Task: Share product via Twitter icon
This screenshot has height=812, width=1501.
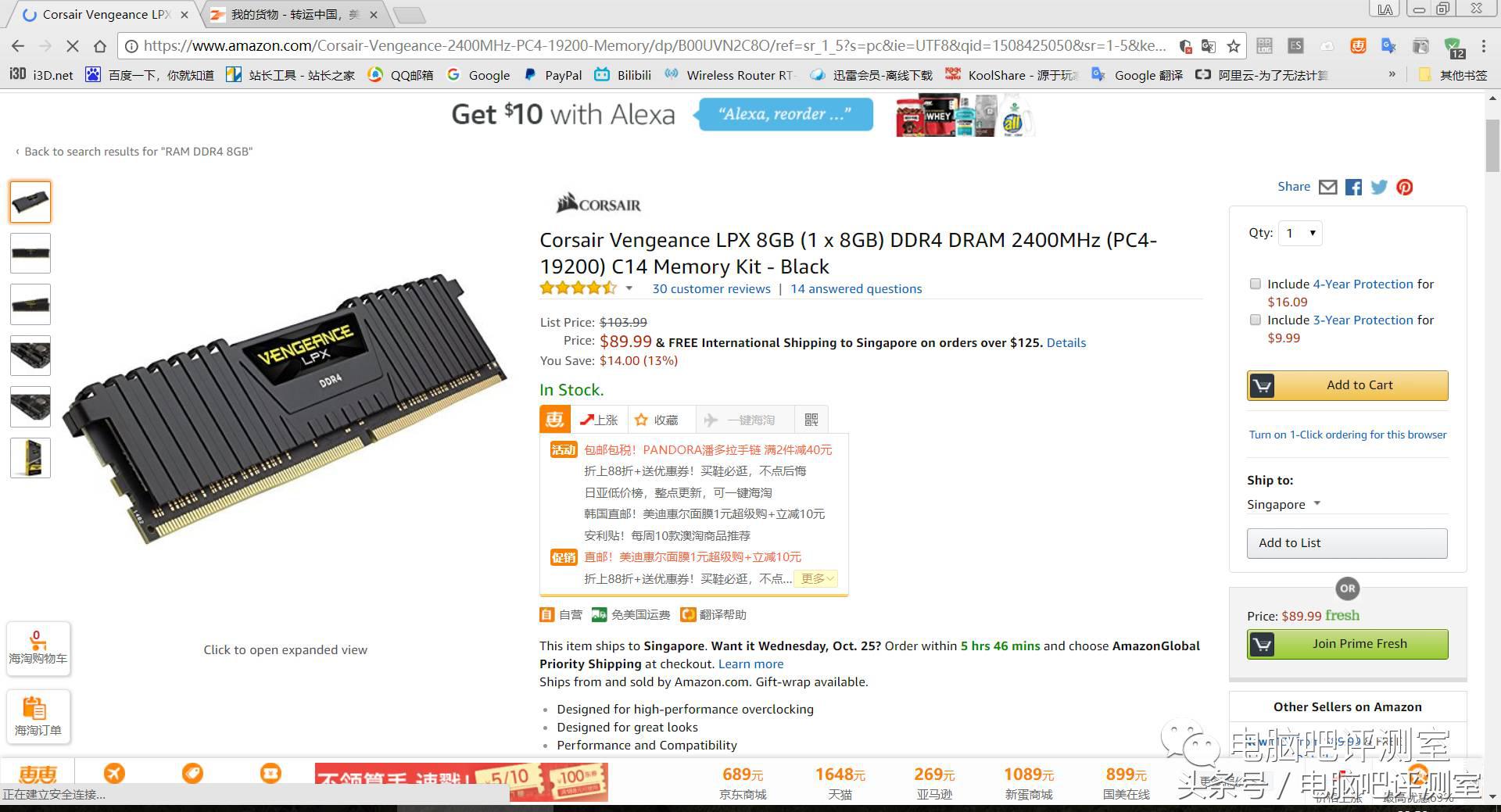Action: click(1379, 188)
